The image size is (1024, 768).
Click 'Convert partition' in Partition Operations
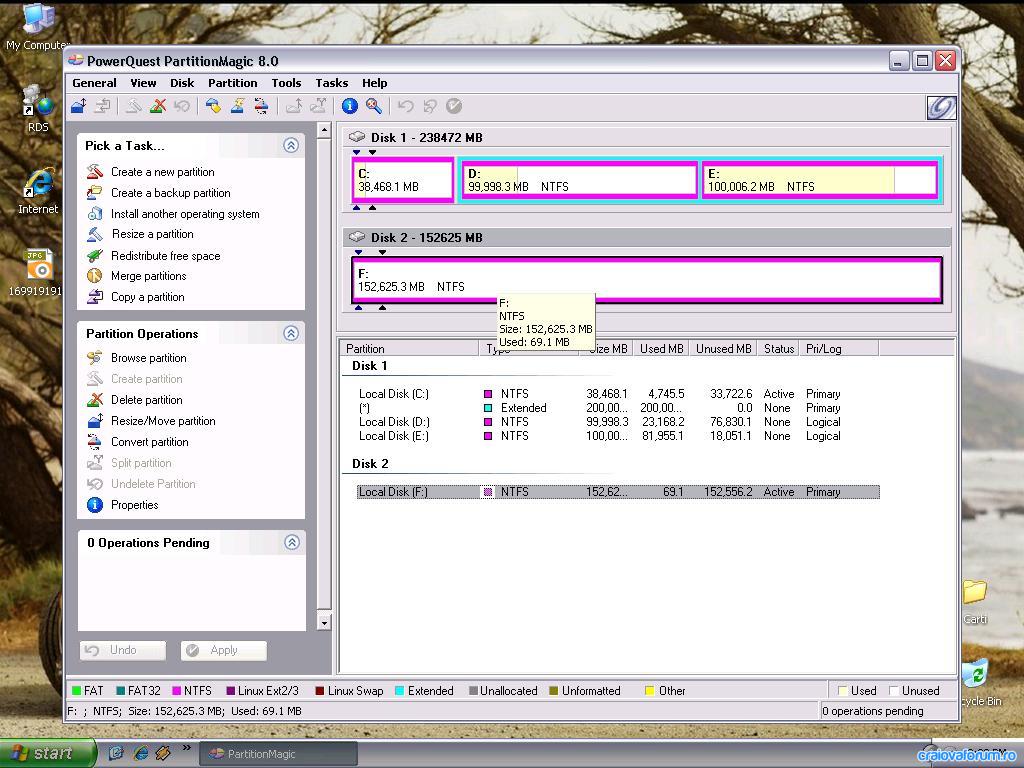tap(150, 441)
